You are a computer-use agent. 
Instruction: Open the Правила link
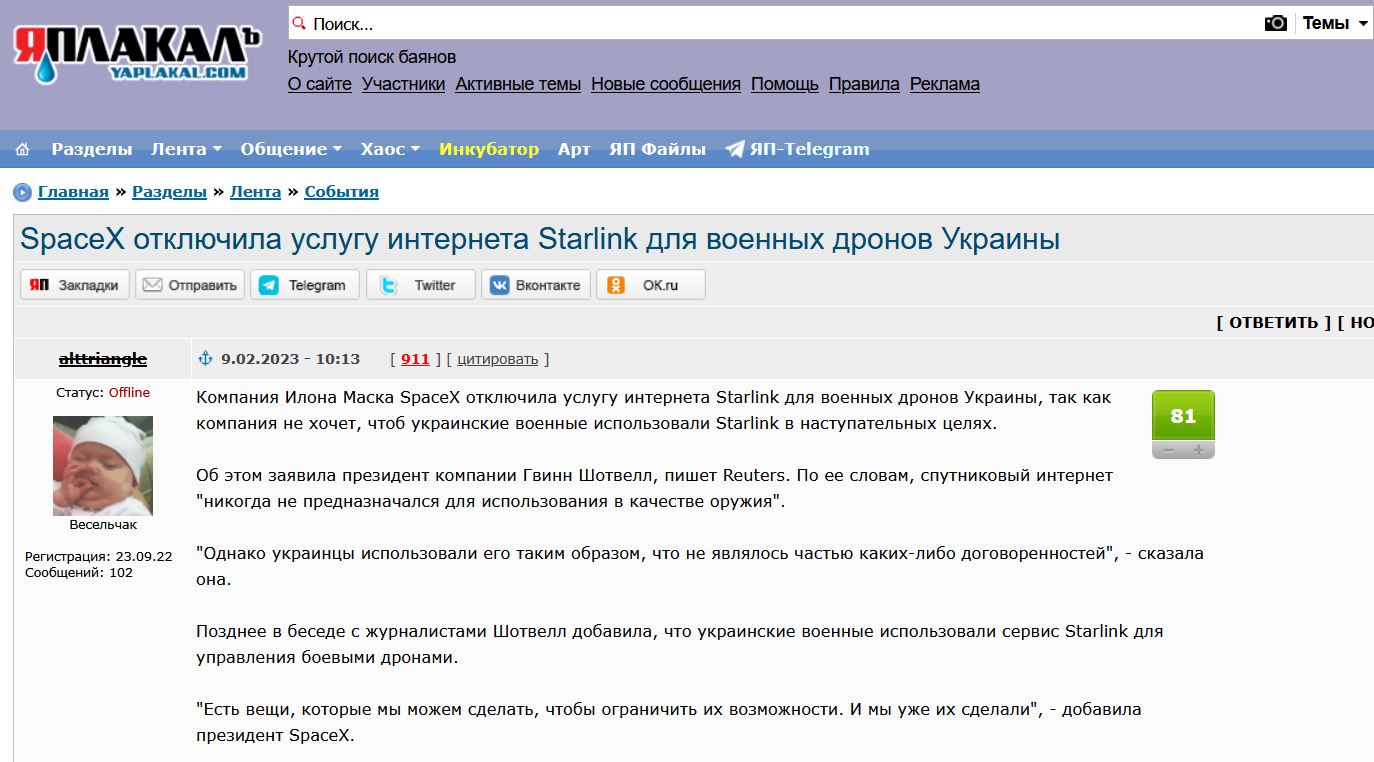tap(864, 84)
